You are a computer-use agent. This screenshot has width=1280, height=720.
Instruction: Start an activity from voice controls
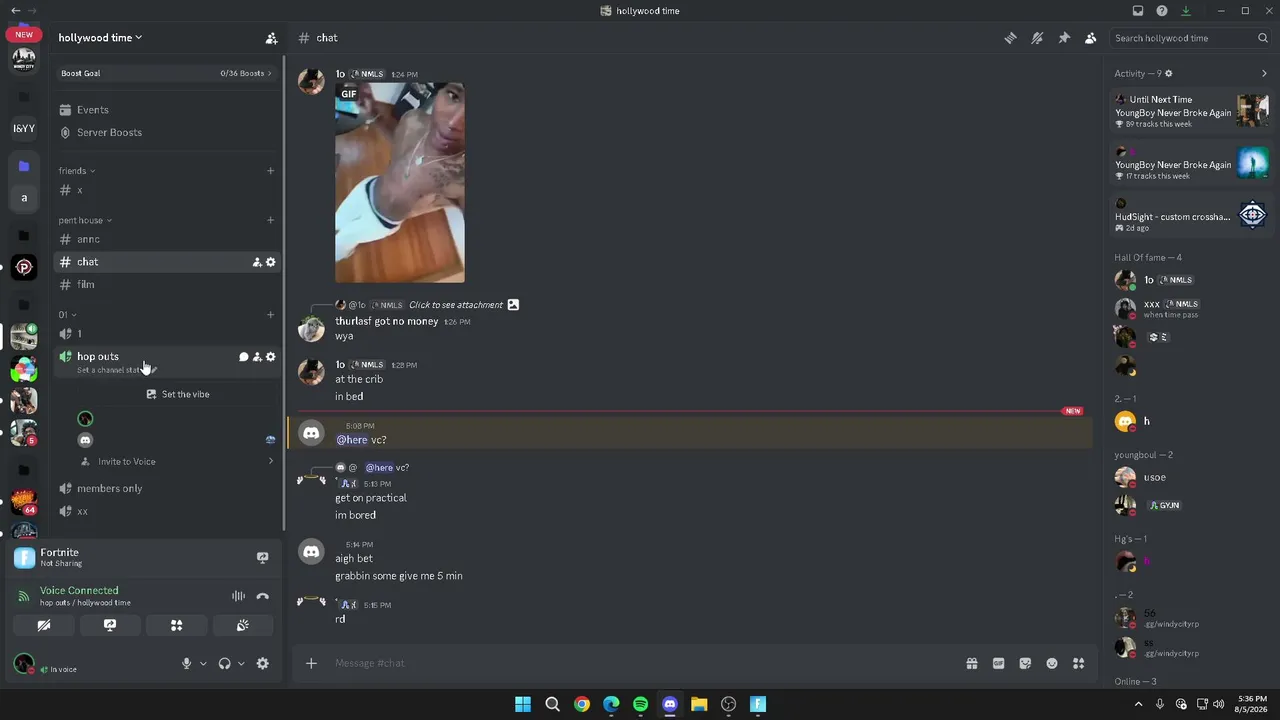coord(176,625)
